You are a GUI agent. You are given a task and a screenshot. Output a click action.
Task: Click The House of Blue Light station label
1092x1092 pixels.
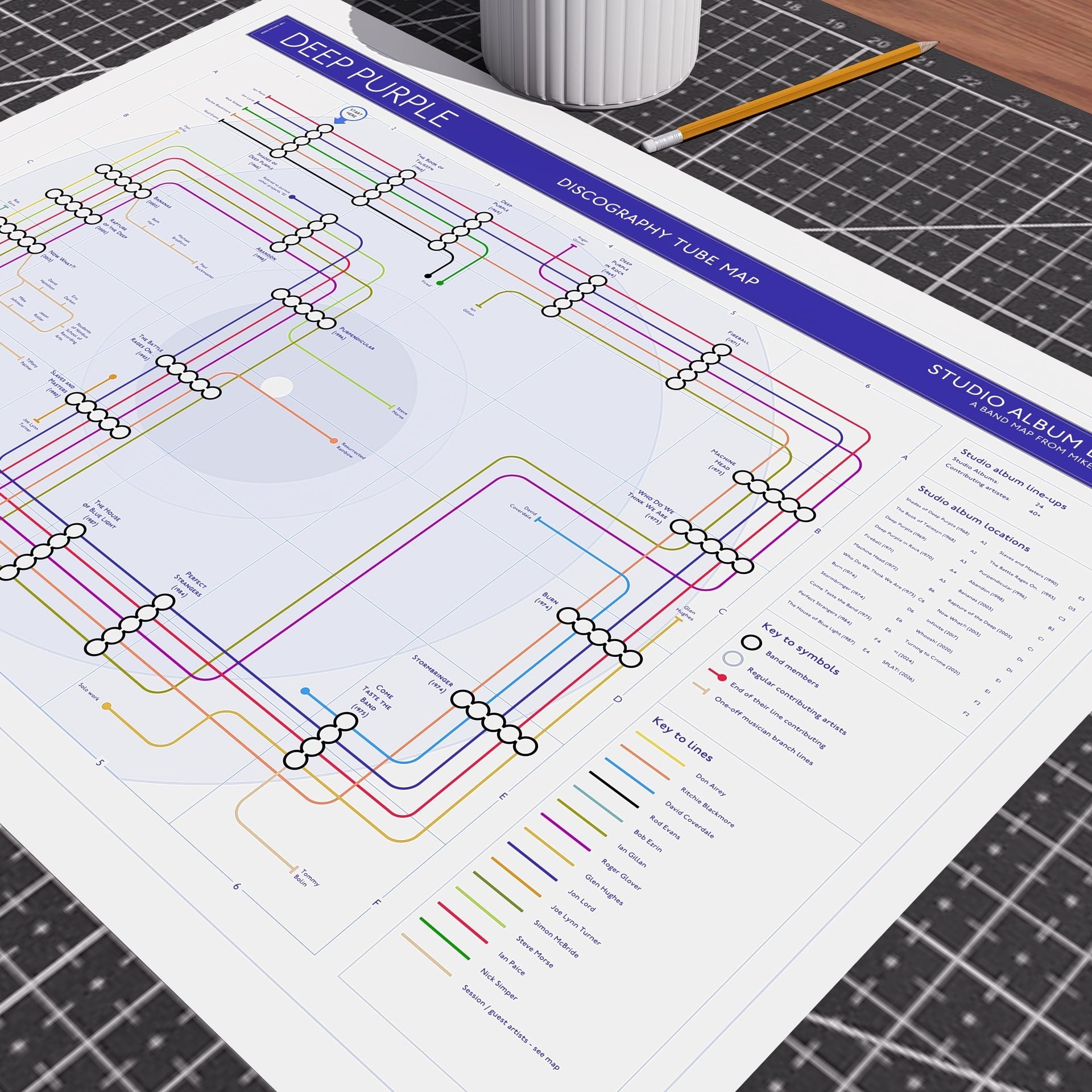click(x=101, y=515)
